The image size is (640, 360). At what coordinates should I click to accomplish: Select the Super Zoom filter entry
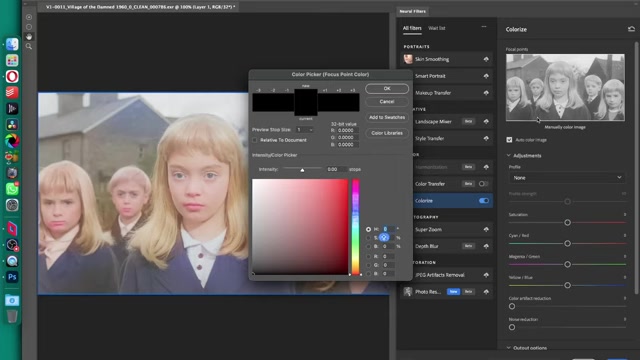[x=447, y=229]
